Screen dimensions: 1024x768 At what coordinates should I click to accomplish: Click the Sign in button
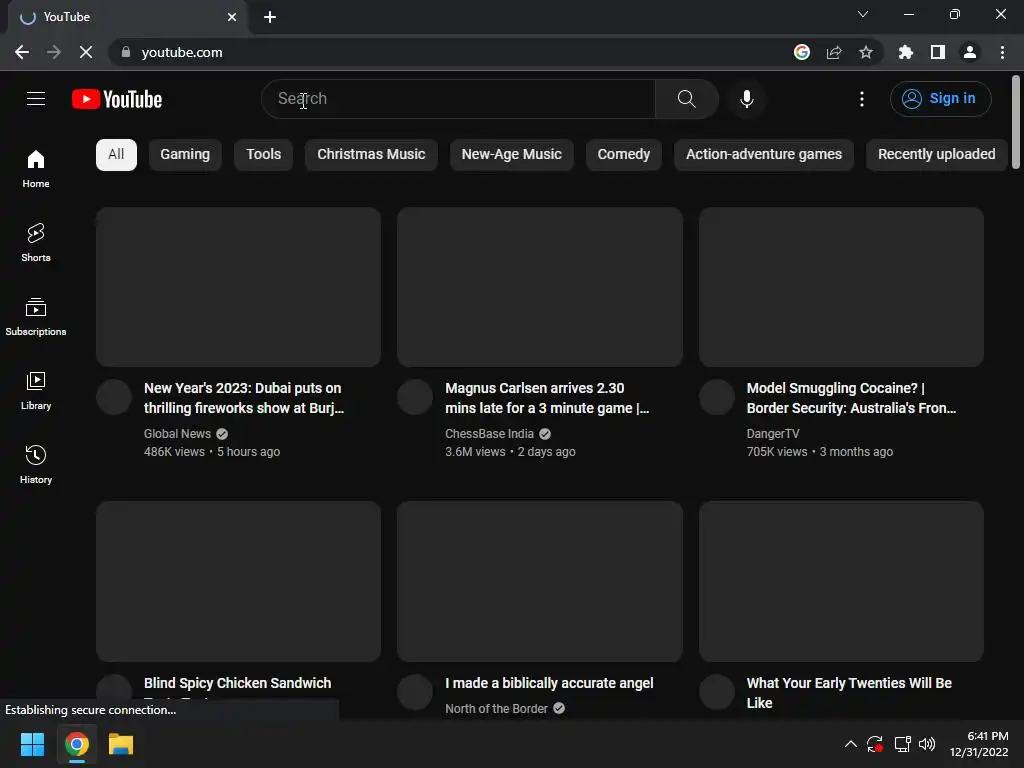pyautogui.click(x=940, y=99)
